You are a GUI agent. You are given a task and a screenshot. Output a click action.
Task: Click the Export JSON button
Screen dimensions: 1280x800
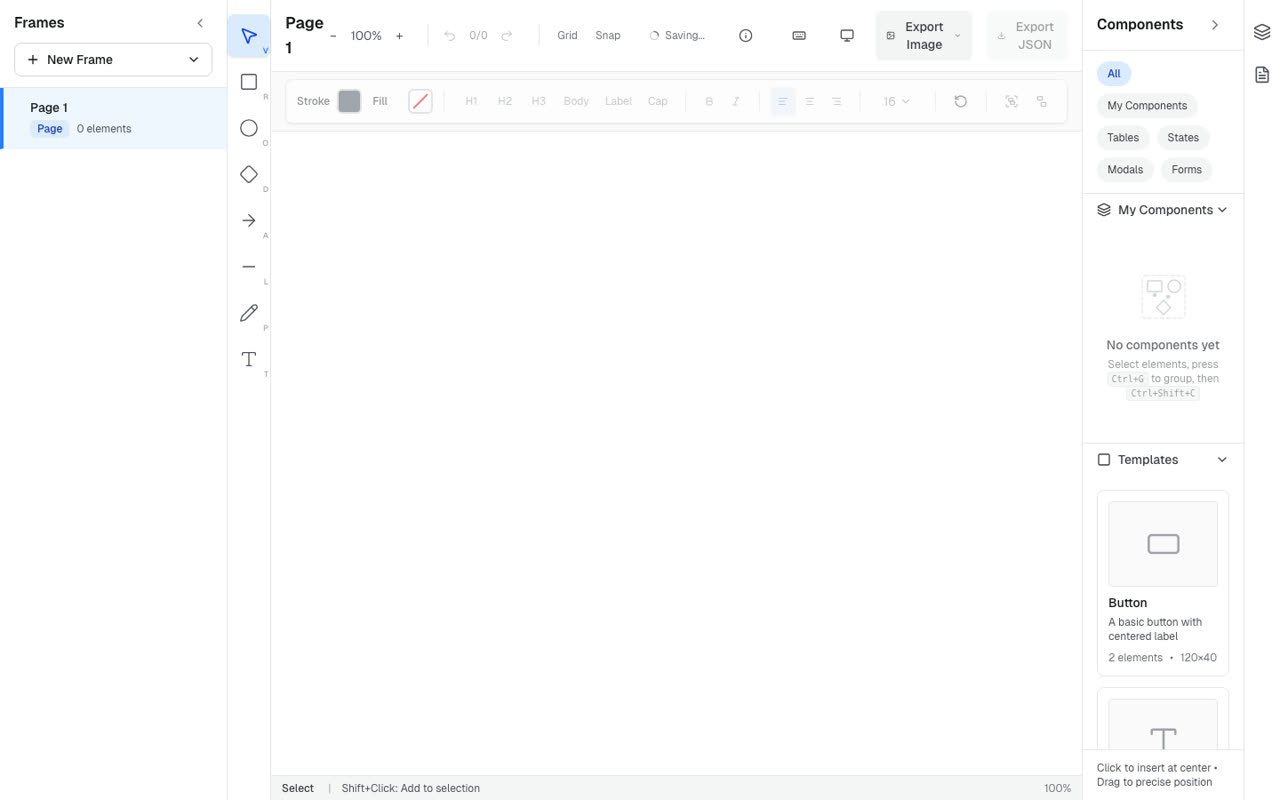(x=1027, y=36)
